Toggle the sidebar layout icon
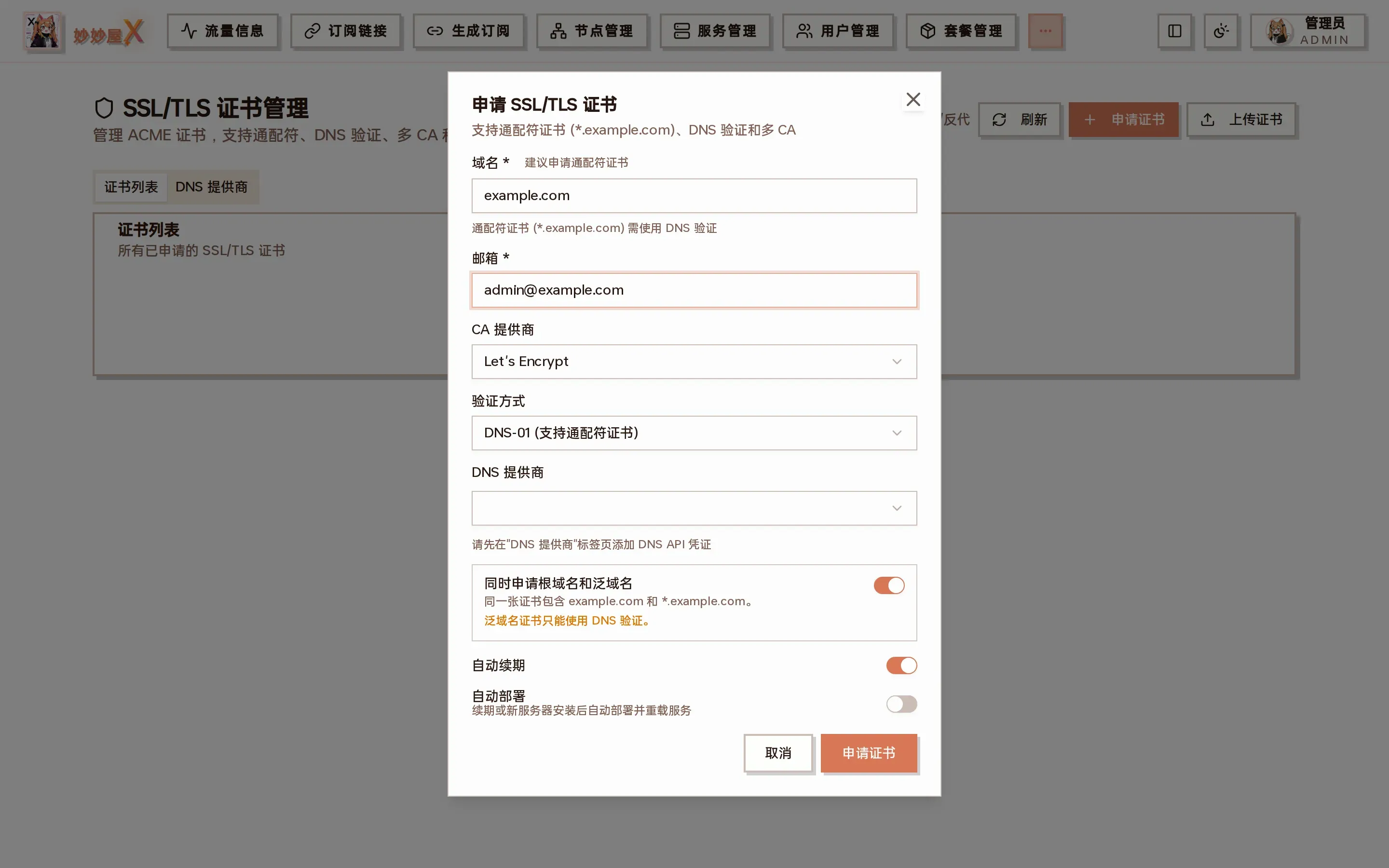Screen dimensions: 1389x868 1174,31
